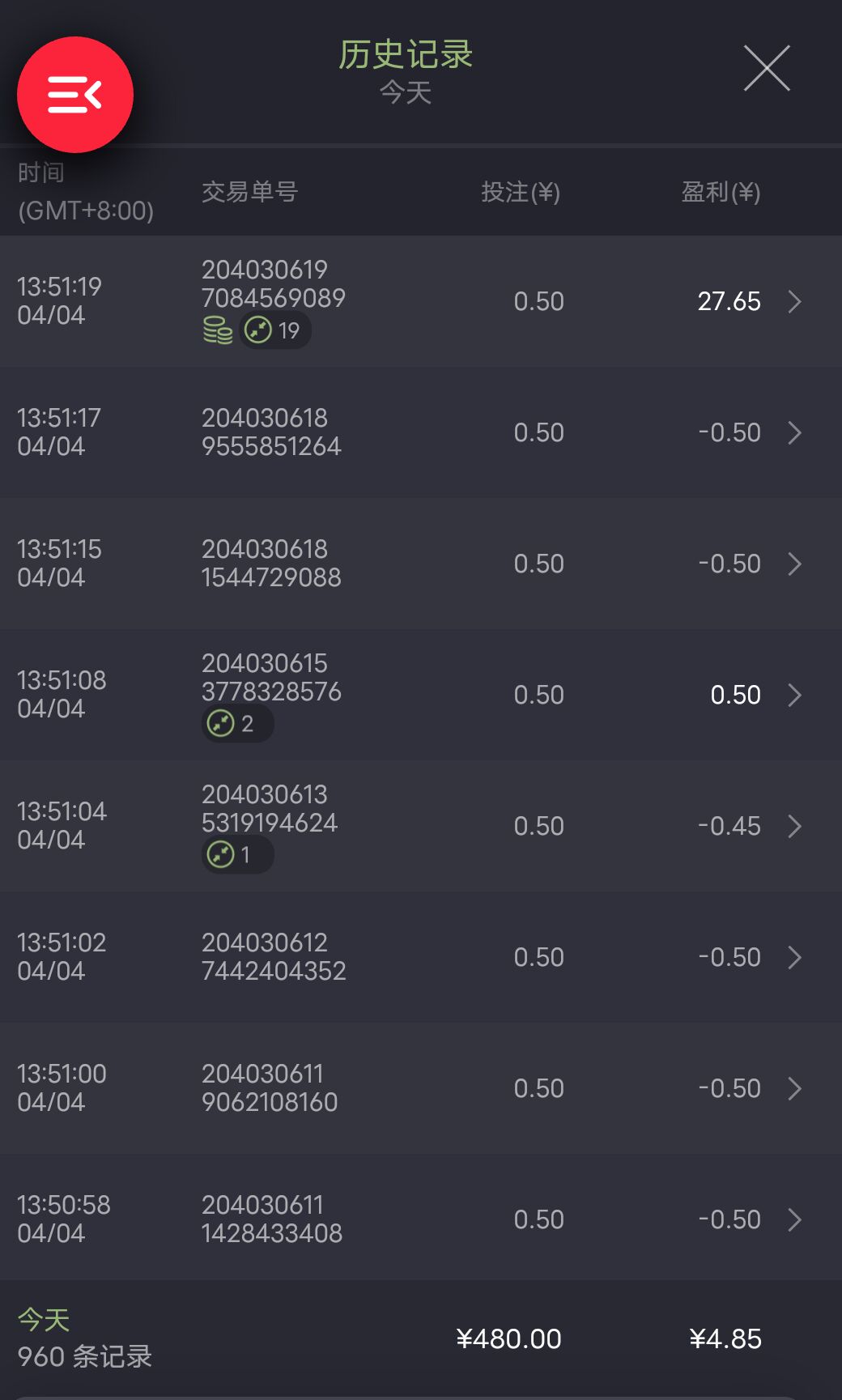Click transaction number ending 7084569089
The height and width of the screenshot is (1400, 842).
coord(273,284)
